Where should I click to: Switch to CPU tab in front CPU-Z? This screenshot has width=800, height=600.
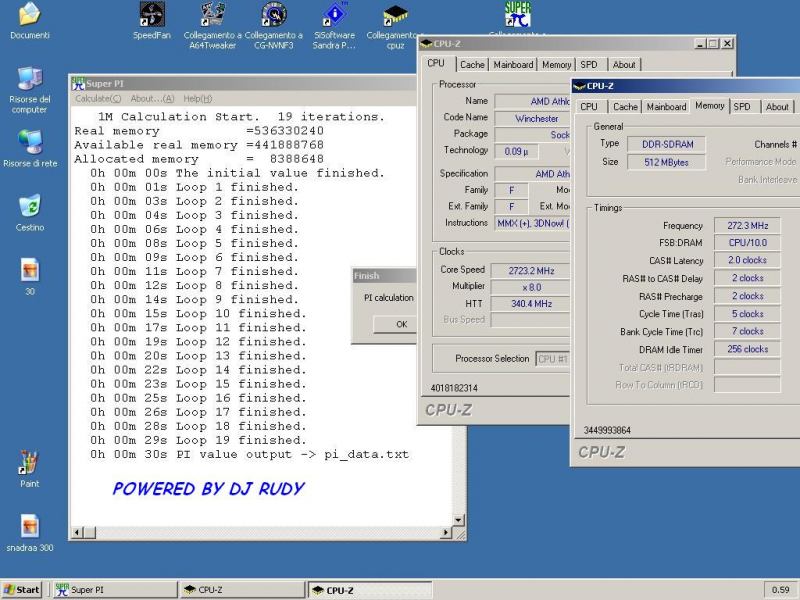pyautogui.click(x=589, y=107)
